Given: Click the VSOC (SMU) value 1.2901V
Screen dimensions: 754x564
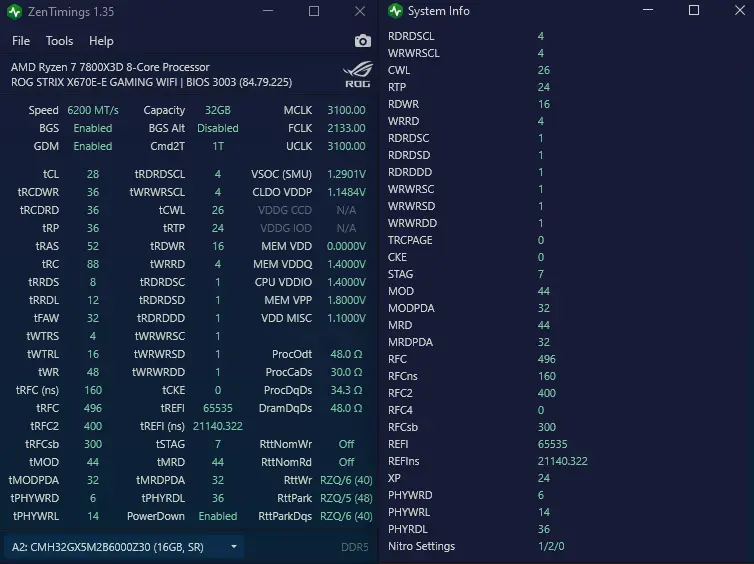Looking at the screenshot, I should [346, 174].
